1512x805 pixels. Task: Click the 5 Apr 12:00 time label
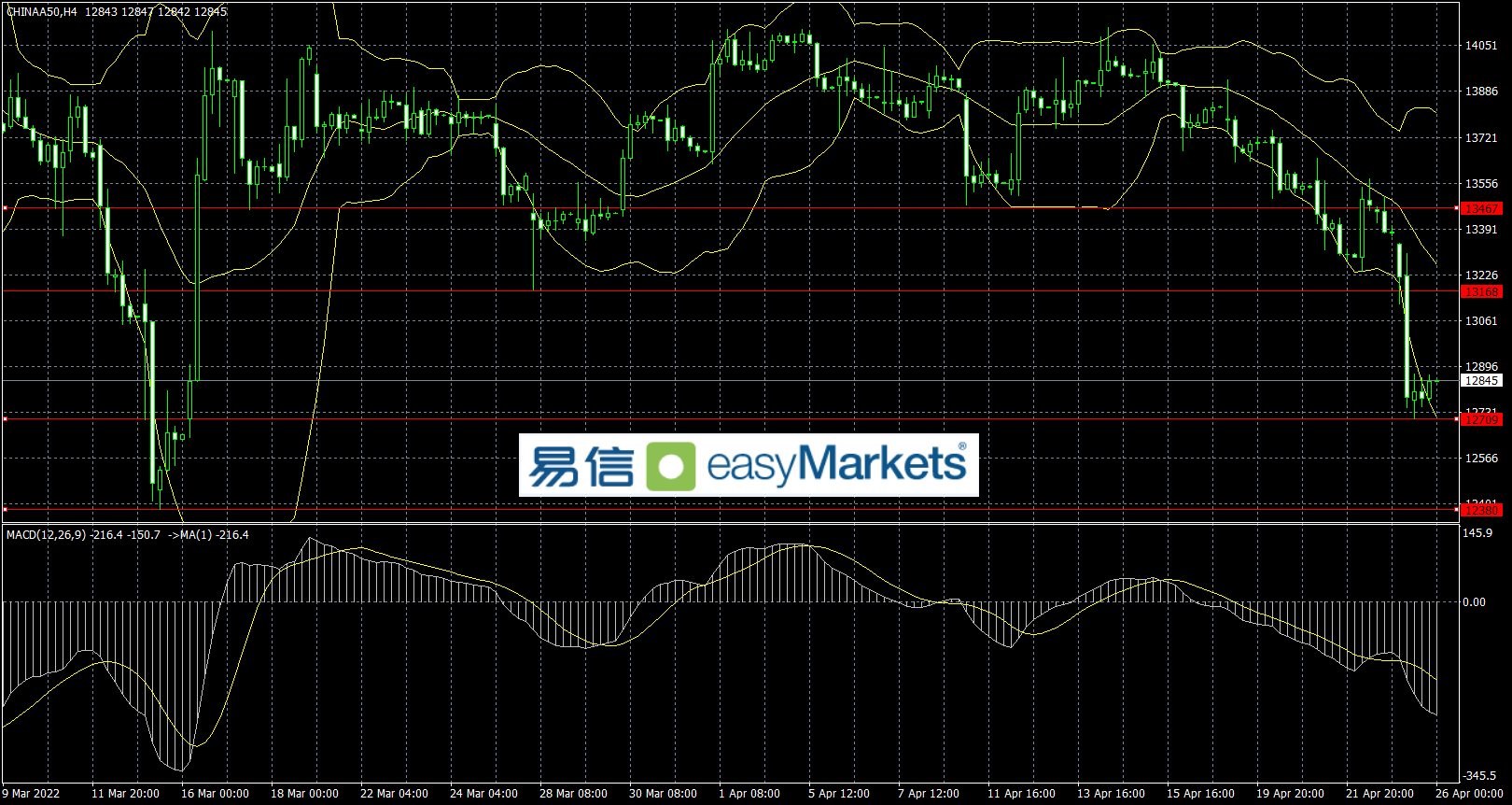[x=839, y=794]
